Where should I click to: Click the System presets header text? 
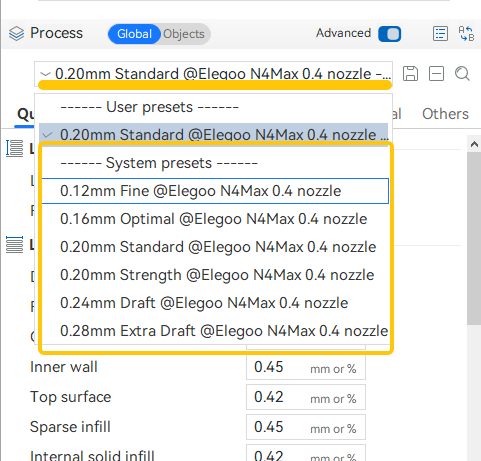pos(159,163)
